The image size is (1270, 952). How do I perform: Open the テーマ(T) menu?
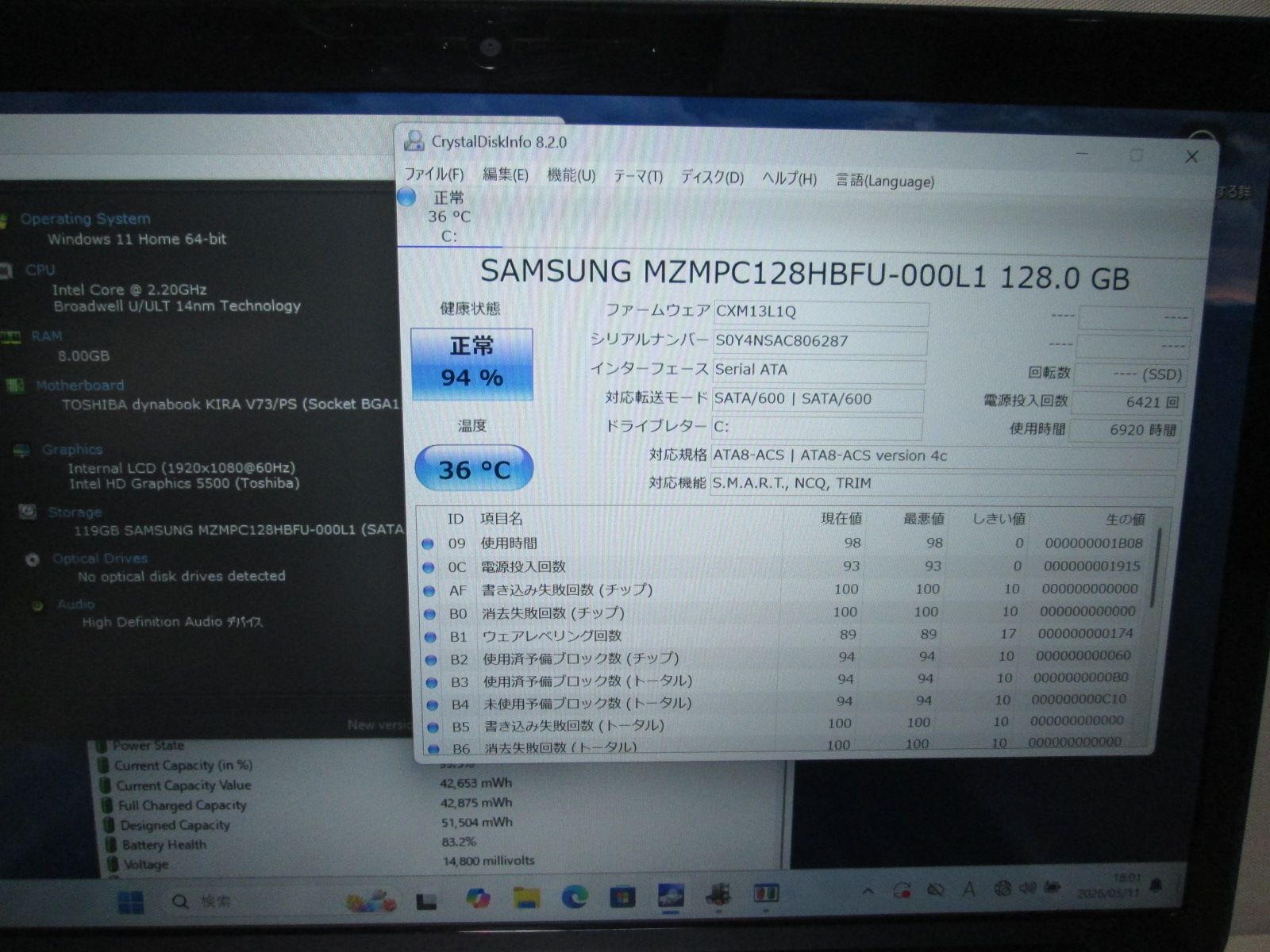[x=638, y=176]
